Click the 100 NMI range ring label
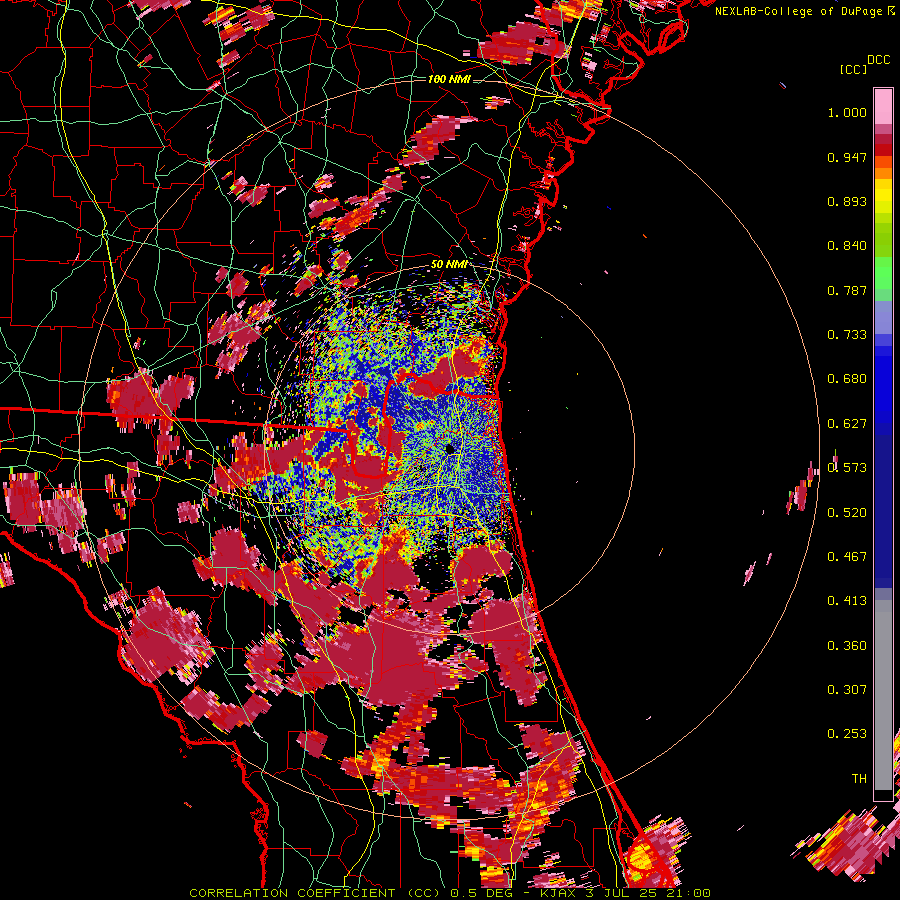 pos(449,79)
